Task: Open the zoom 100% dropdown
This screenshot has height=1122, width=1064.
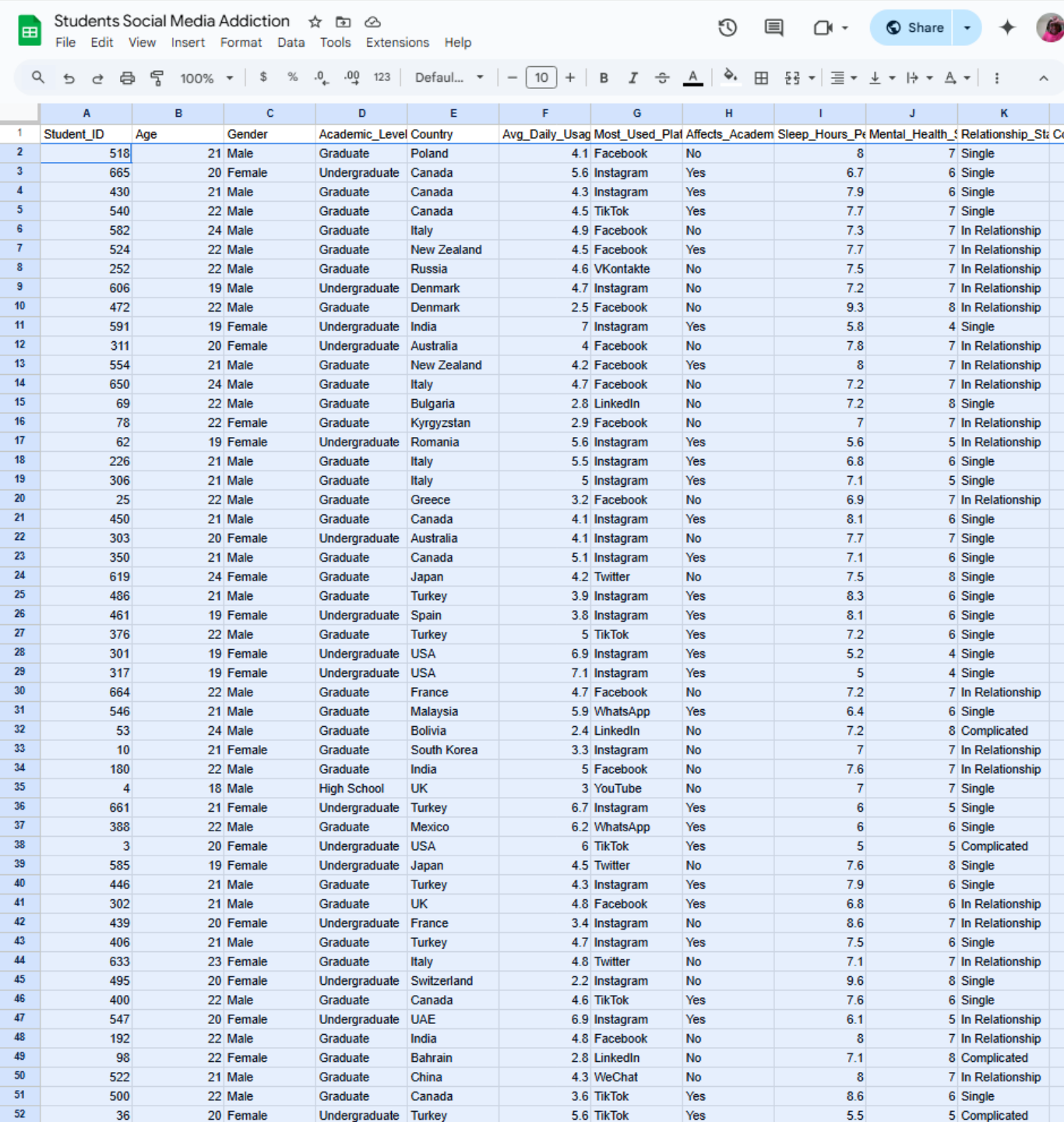Action: tap(206, 78)
